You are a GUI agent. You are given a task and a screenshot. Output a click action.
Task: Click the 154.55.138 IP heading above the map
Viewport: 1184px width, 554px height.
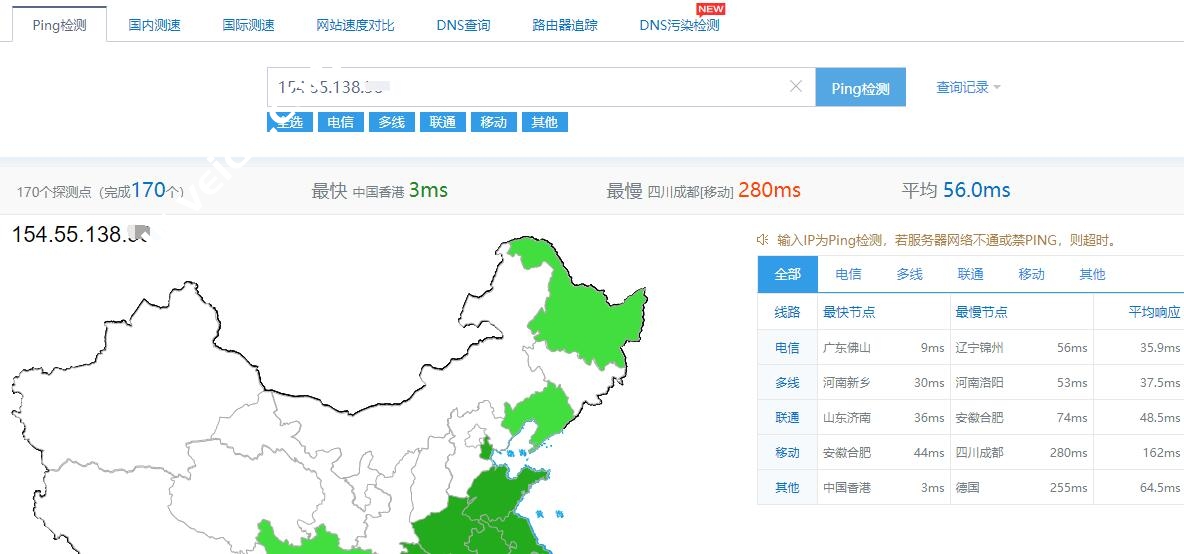[x=81, y=234]
